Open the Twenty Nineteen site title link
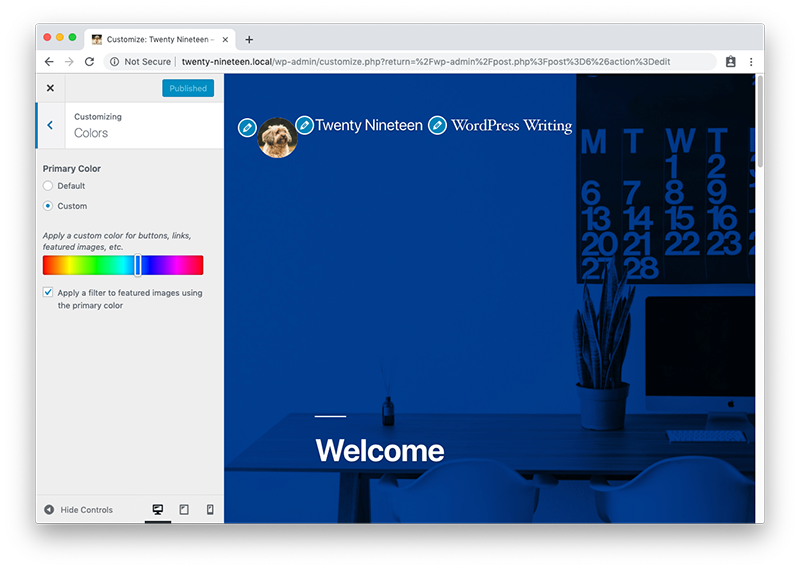The image size is (800, 570). tap(369, 125)
